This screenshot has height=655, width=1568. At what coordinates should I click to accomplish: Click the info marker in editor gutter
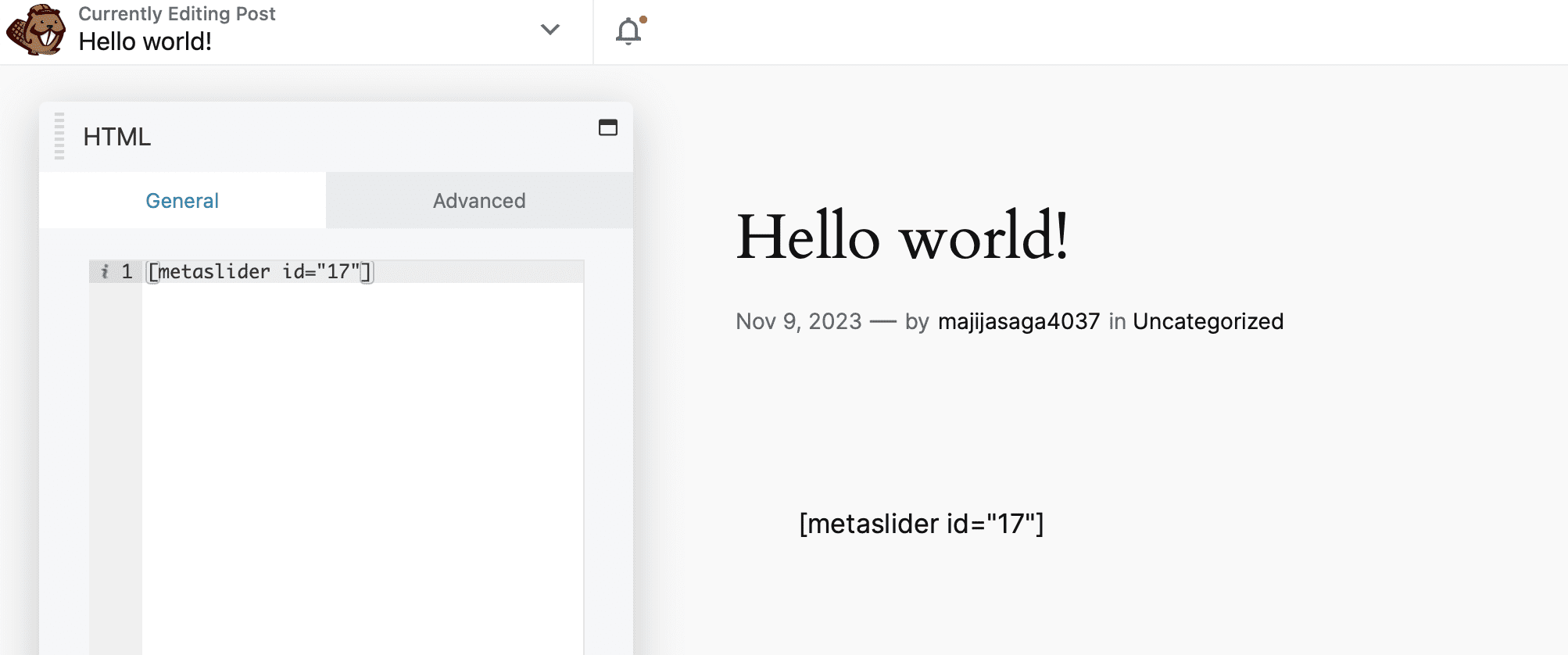105,271
